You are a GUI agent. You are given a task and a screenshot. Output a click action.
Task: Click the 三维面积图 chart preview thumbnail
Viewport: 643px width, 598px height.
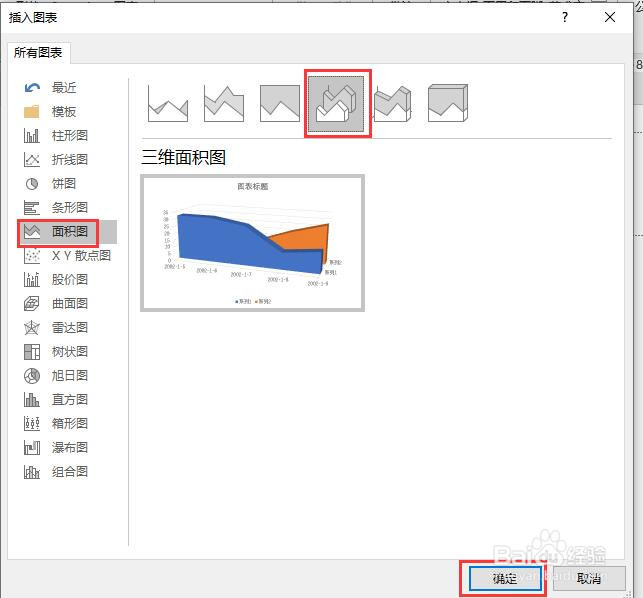point(253,243)
